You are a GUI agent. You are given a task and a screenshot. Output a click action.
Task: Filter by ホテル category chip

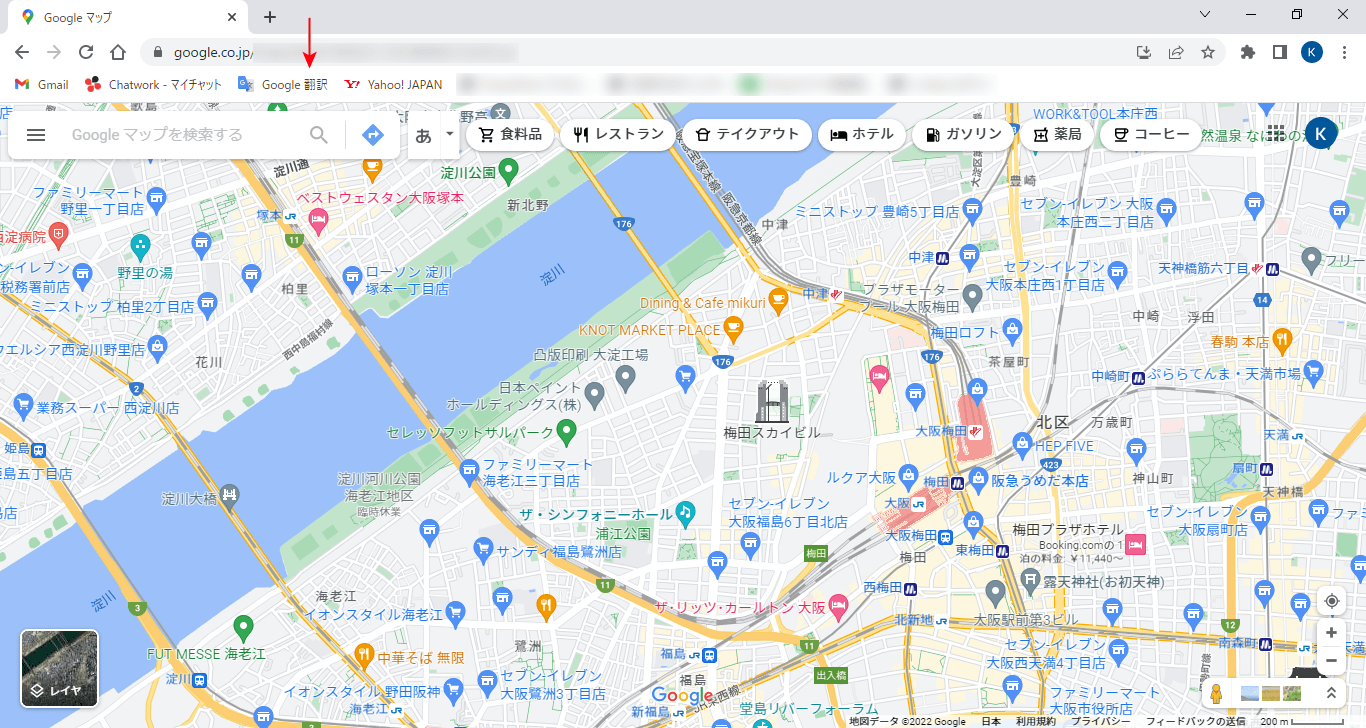862,134
